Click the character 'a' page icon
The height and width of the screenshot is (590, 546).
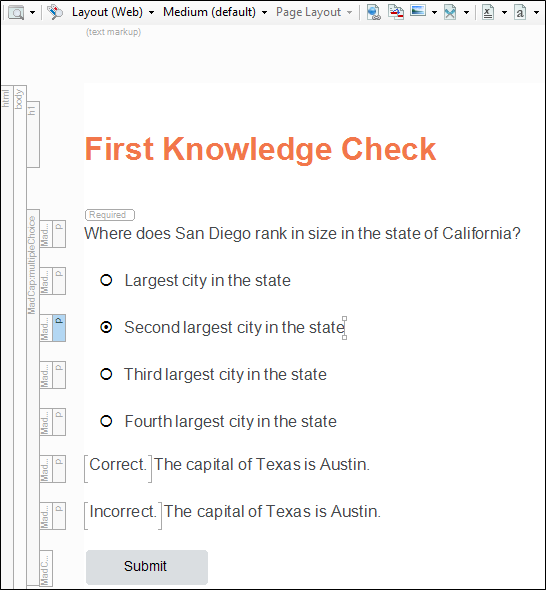point(520,12)
